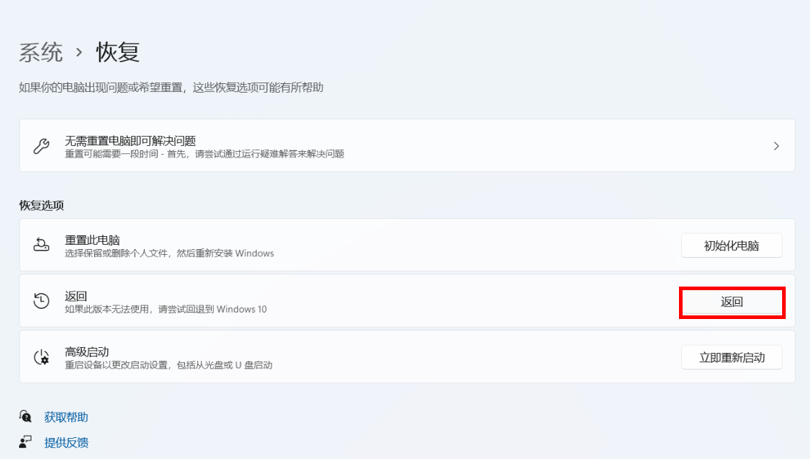Click the 恢复选项 section heading
Viewport: 810px width, 459px height.
click(x=41, y=205)
